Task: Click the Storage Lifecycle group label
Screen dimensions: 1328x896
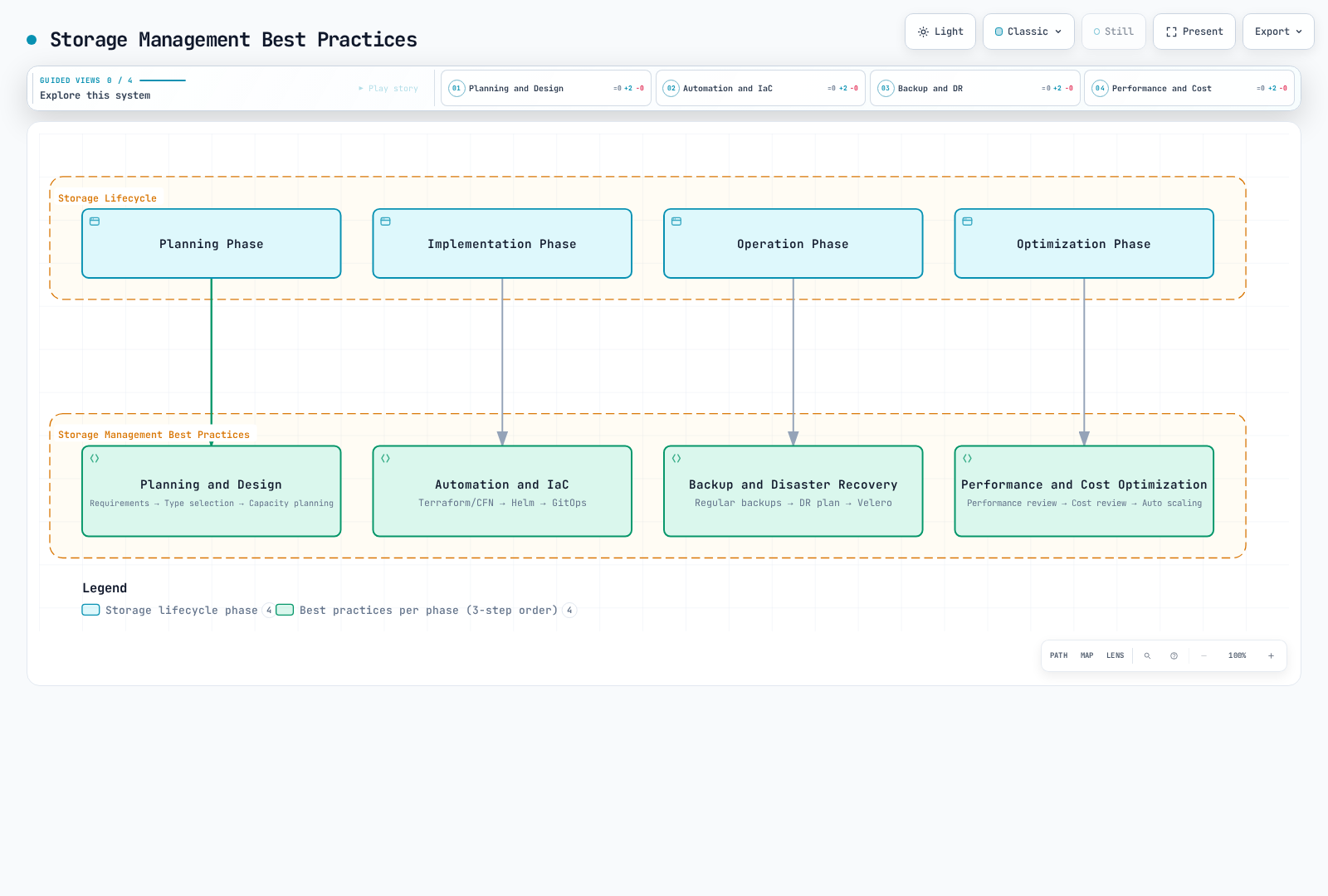Action: click(107, 198)
